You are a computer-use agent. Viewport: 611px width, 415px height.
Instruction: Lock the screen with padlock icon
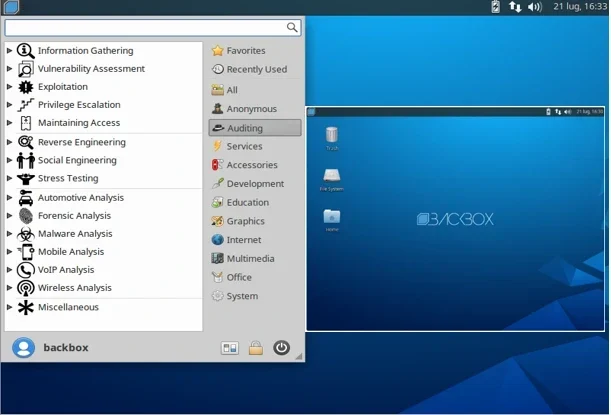256,348
